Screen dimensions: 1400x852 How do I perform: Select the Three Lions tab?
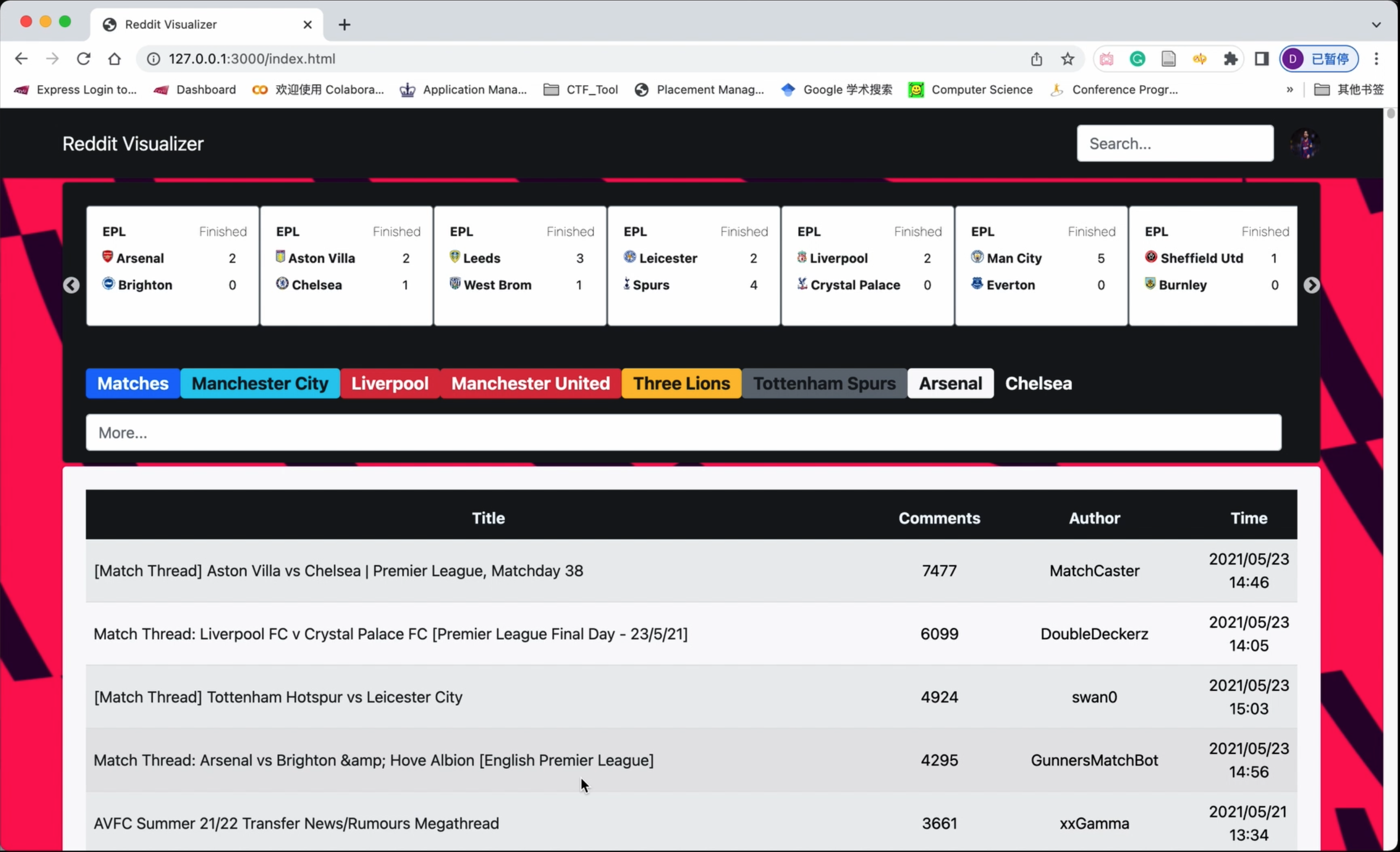tap(682, 383)
